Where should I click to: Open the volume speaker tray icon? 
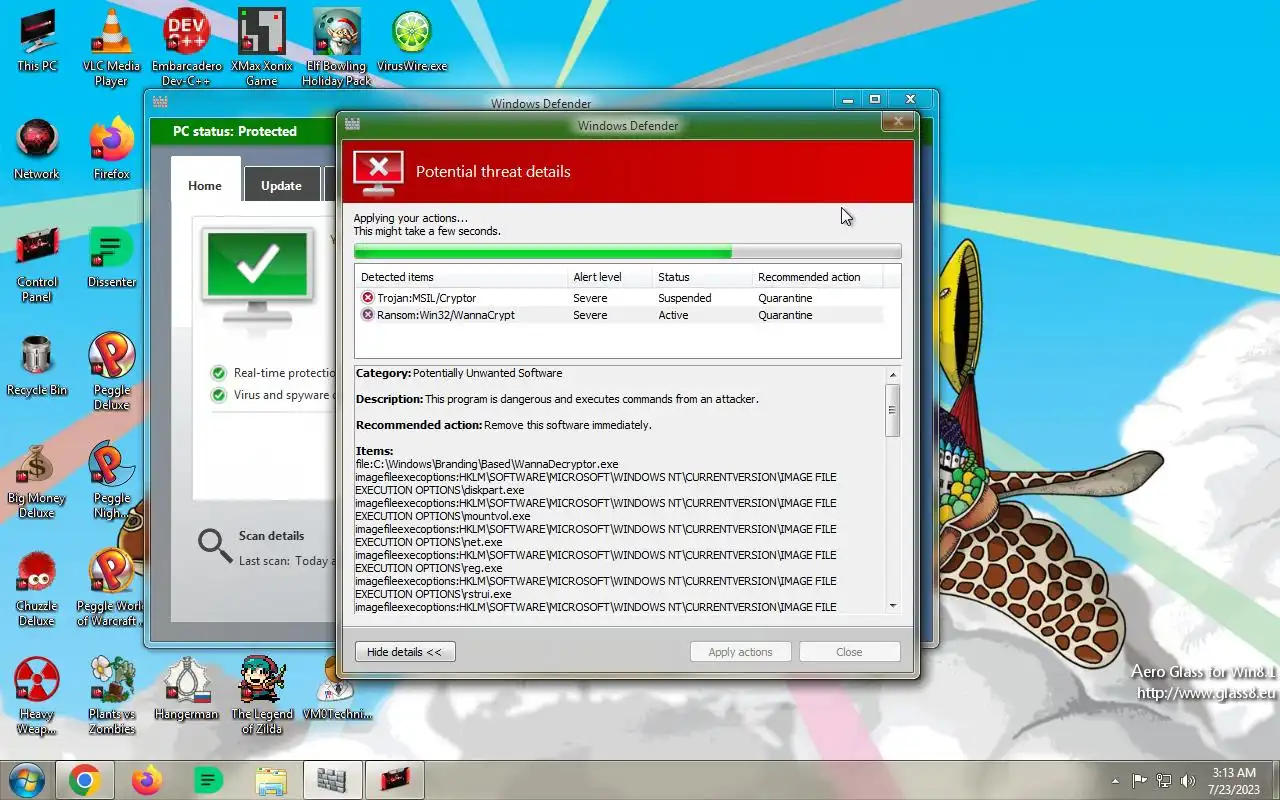click(1188, 781)
